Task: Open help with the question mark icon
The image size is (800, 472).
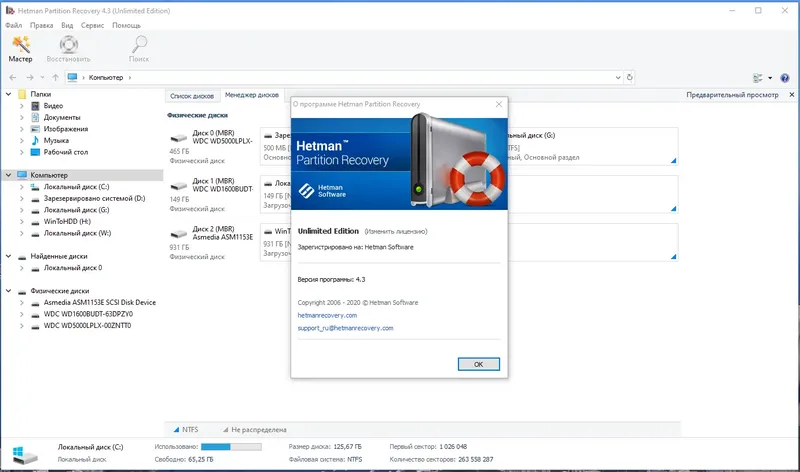Action: pos(785,78)
